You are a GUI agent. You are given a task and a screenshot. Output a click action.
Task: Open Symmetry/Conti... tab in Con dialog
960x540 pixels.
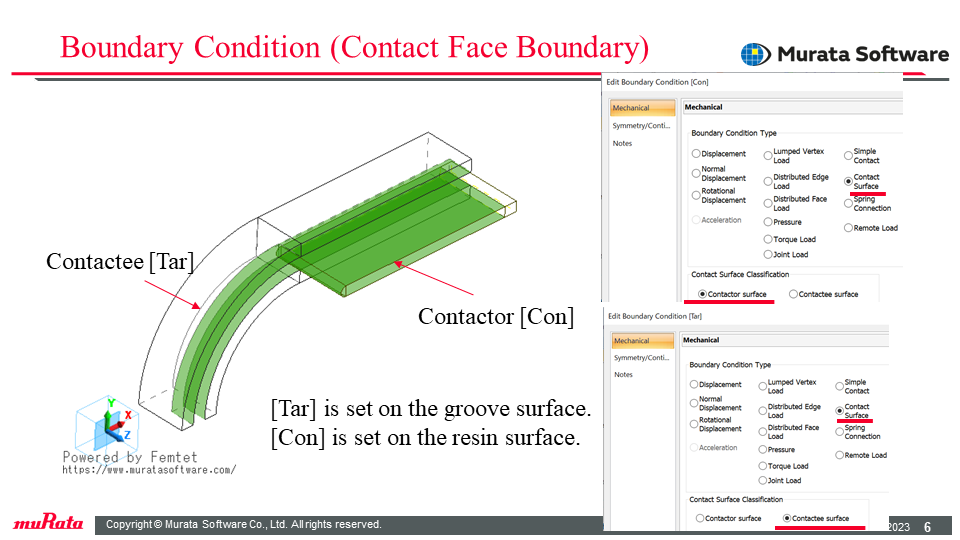click(641, 126)
